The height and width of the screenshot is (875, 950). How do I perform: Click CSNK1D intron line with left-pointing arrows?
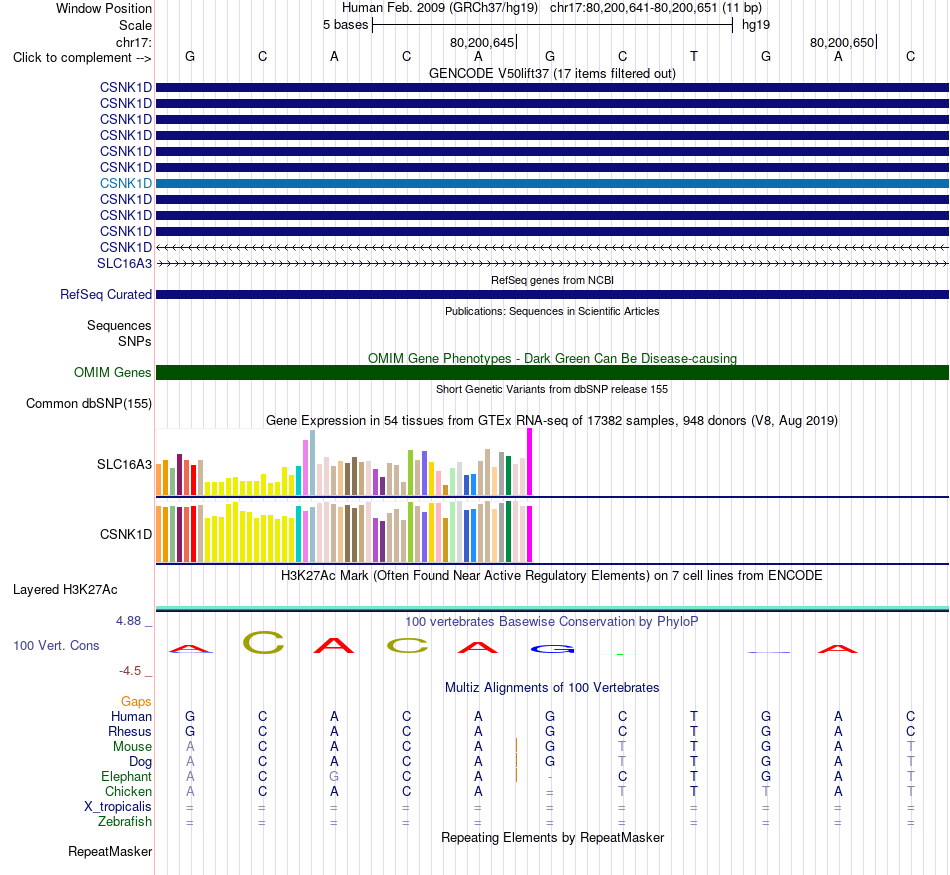click(x=552, y=247)
